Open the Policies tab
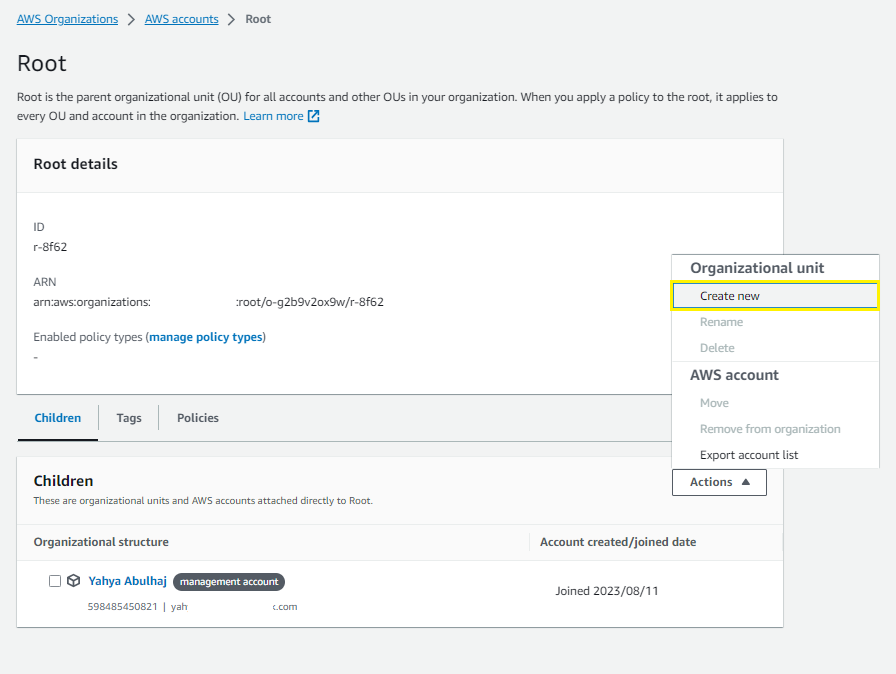896x674 pixels. pos(198,418)
